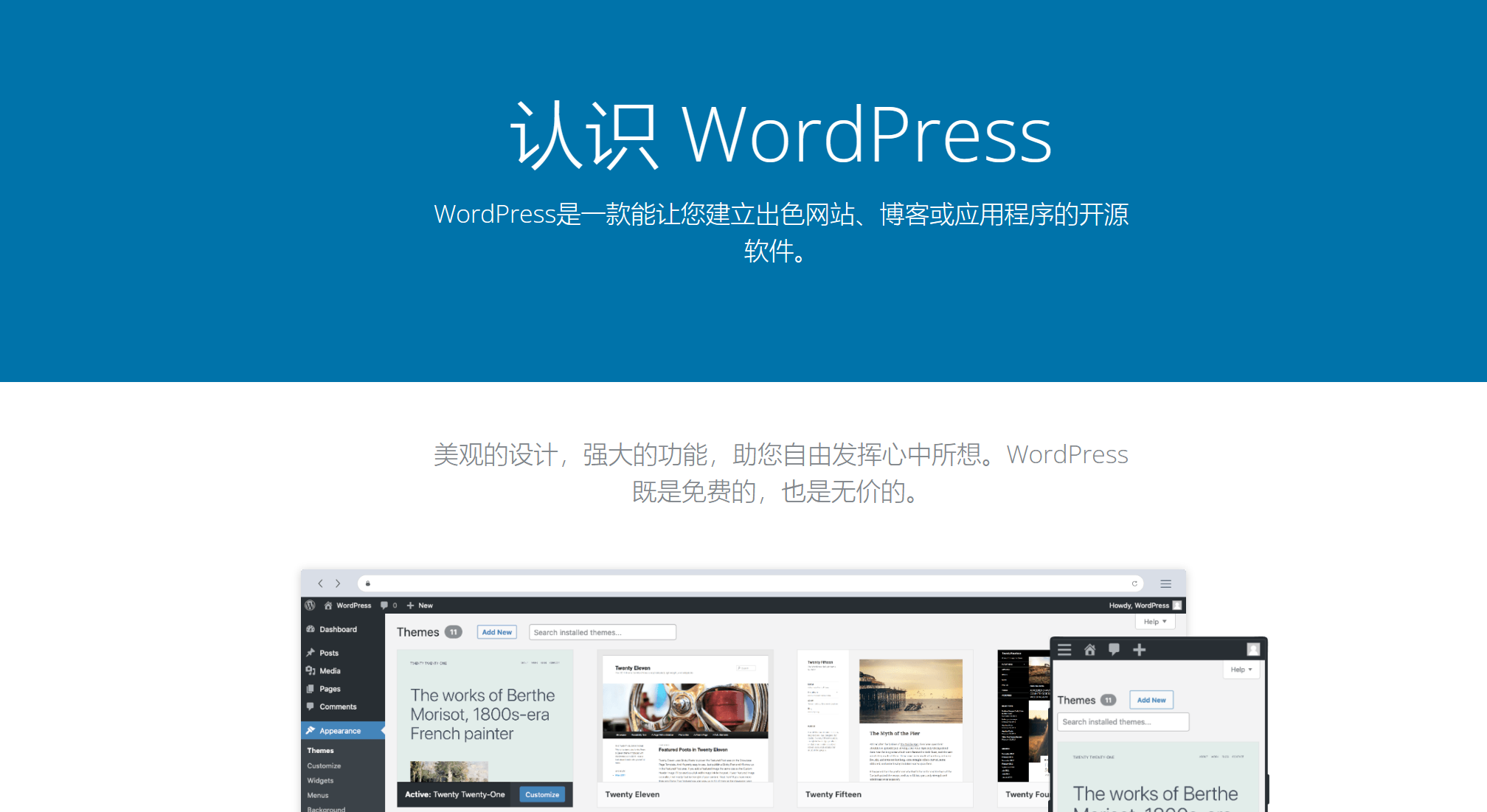The width and height of the screenshot is (1487, 812).
Task: Tap the user avatar in mobile mockup toolbar
Action: (x=1253, y=650)
